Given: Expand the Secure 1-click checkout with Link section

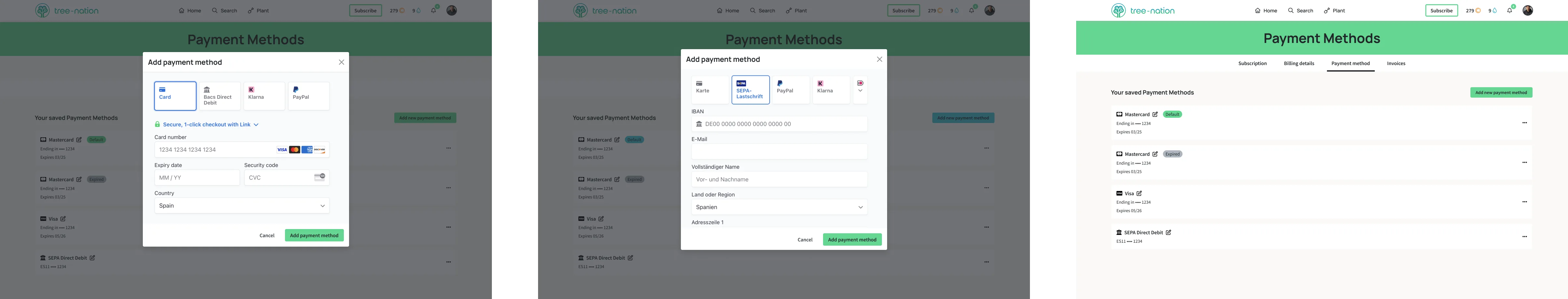Looking at the screenshot, I should (x=210, y=124).
